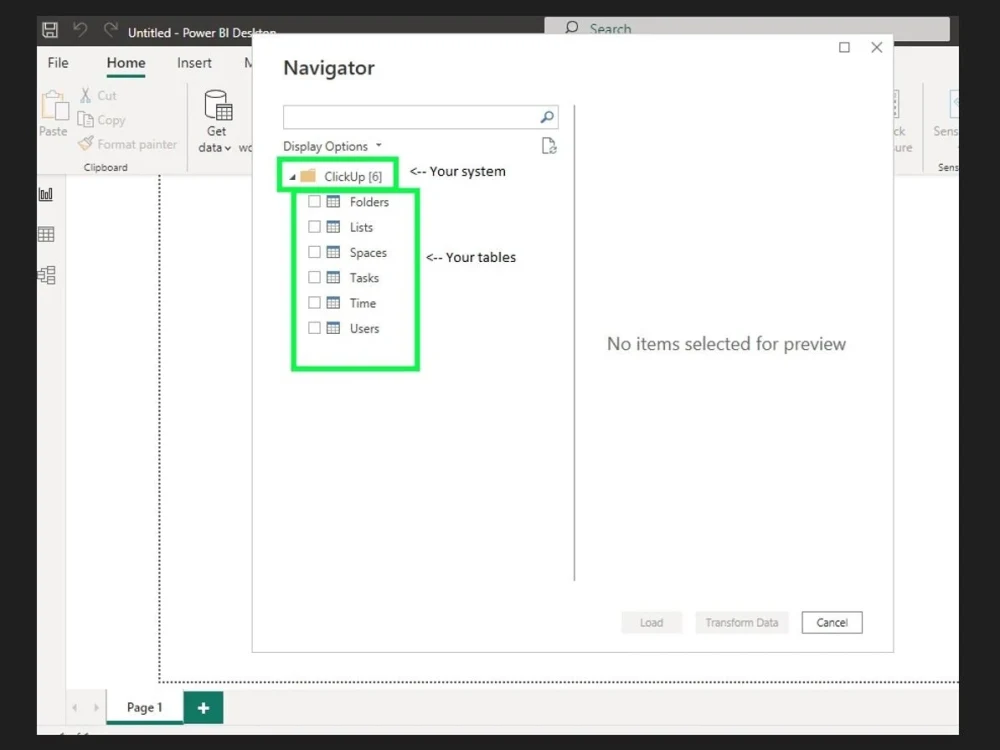Click the refresh preview icon in Navigator
The image size is (1000, 750).
[x=548, y=145]
